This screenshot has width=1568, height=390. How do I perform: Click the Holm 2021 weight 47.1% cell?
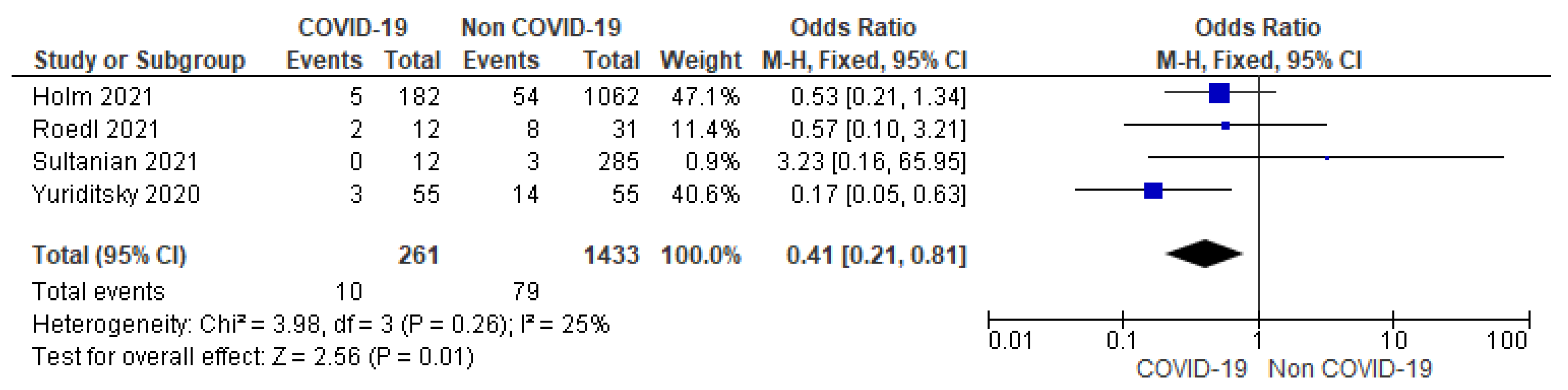pyautogui.click(x=706, y=97)
